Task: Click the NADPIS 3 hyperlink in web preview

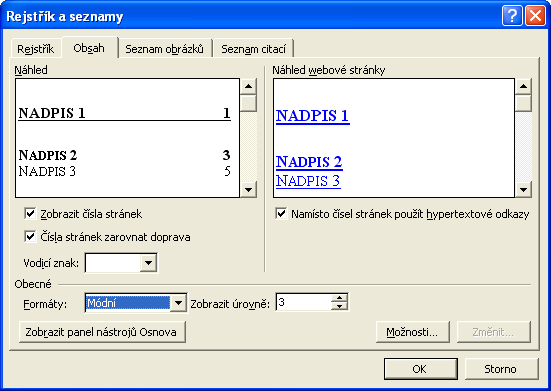Action: tap(308, 181)
